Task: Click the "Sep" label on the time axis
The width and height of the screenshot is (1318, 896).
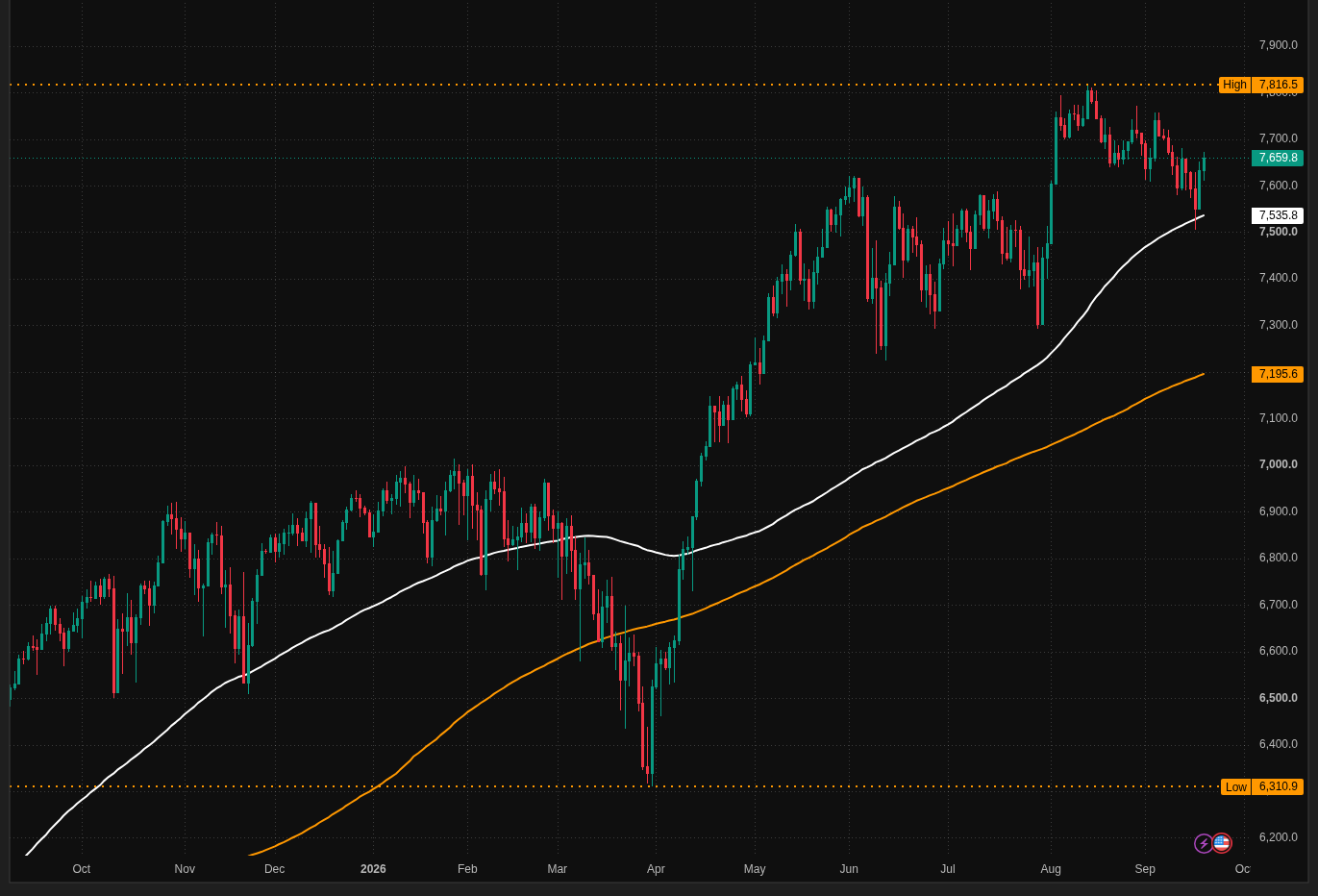Action: pyautogui.click(x=1145, y=869)
